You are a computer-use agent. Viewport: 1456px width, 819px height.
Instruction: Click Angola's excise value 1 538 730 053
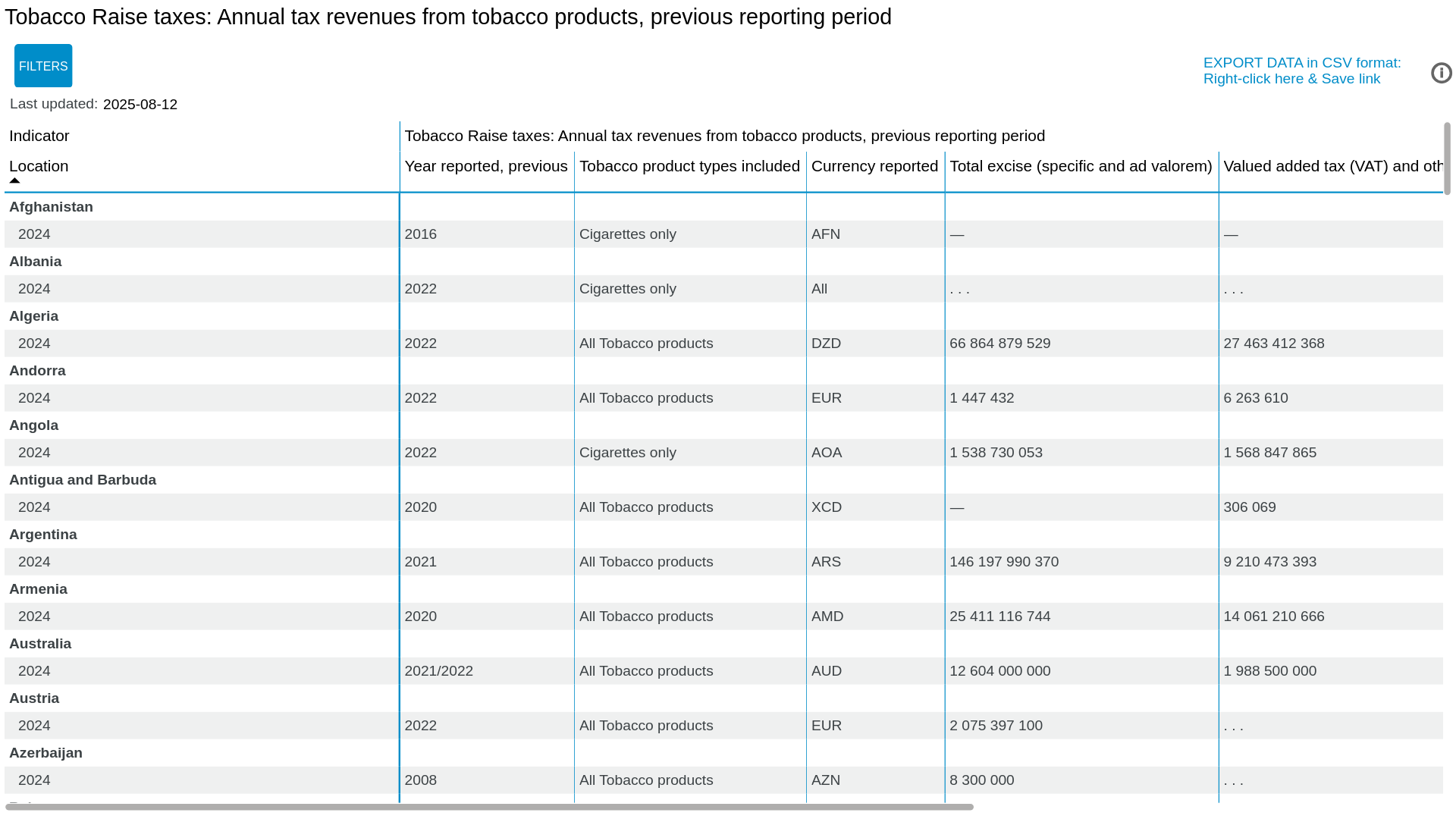pyautogui.click(x=996, y=453)
